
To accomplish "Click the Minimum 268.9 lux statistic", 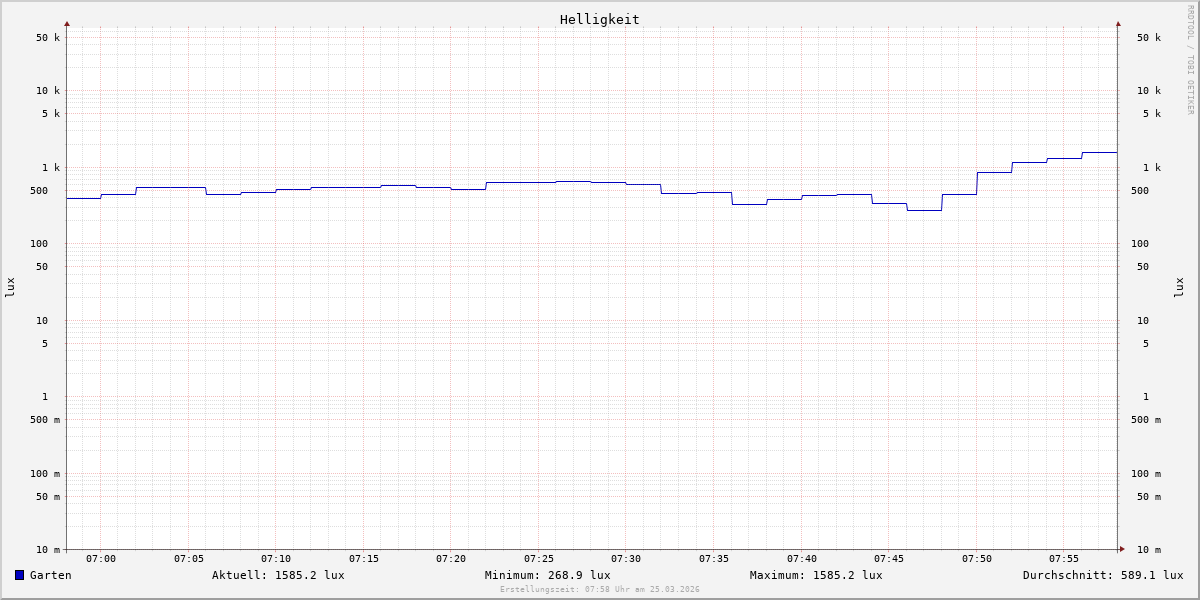I will pos(547,575).
